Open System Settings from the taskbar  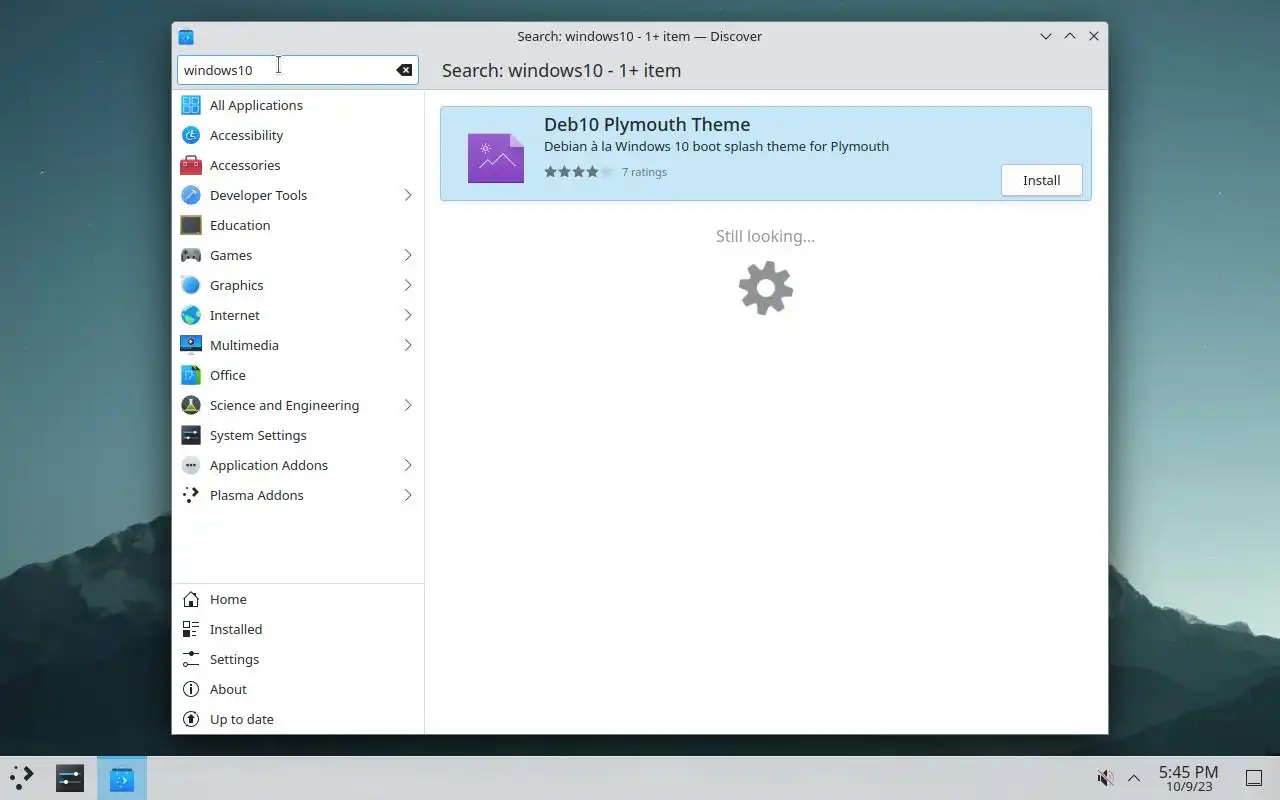(70, 778)
